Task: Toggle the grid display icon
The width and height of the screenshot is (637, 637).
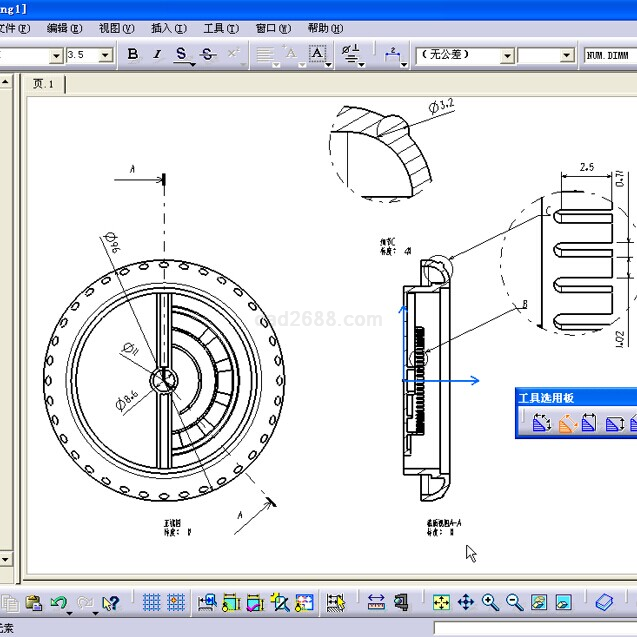Action: coord(151,603)
